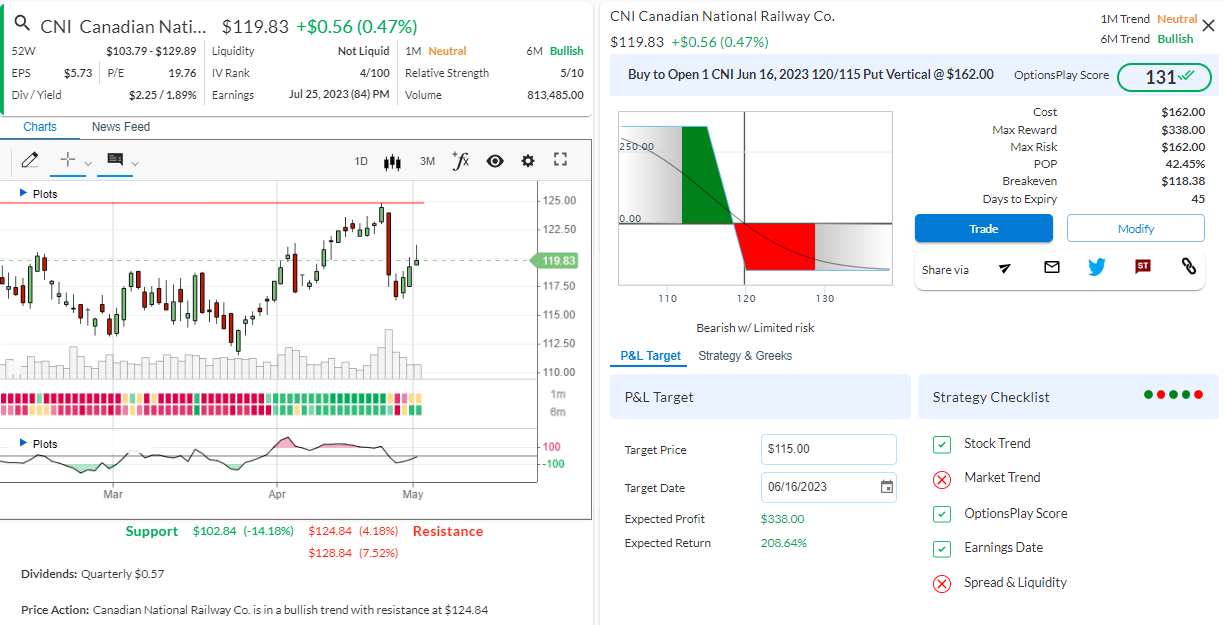Click the Expected Return 208.64% value

tap(784, 543)
